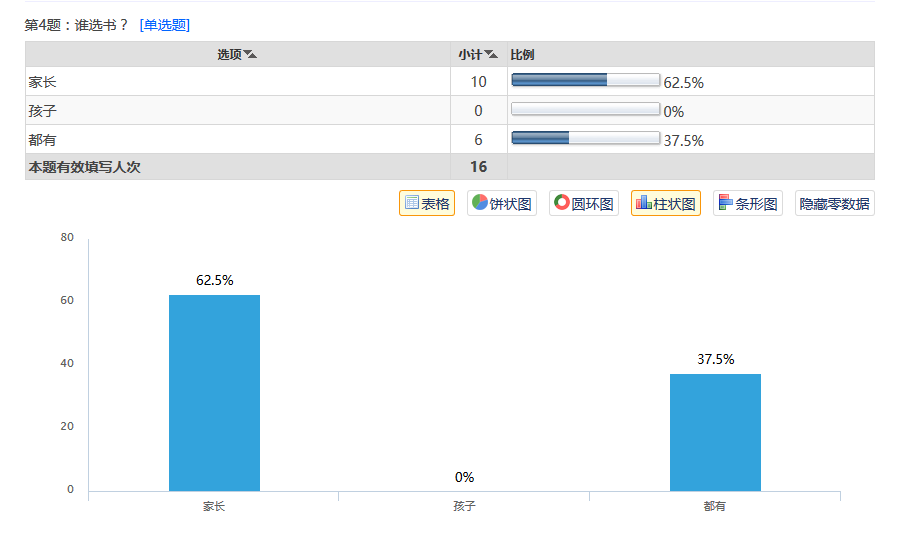Click the 孩子 x-axis label in chart
904x537 pixels.
click(x=464, y=506)
